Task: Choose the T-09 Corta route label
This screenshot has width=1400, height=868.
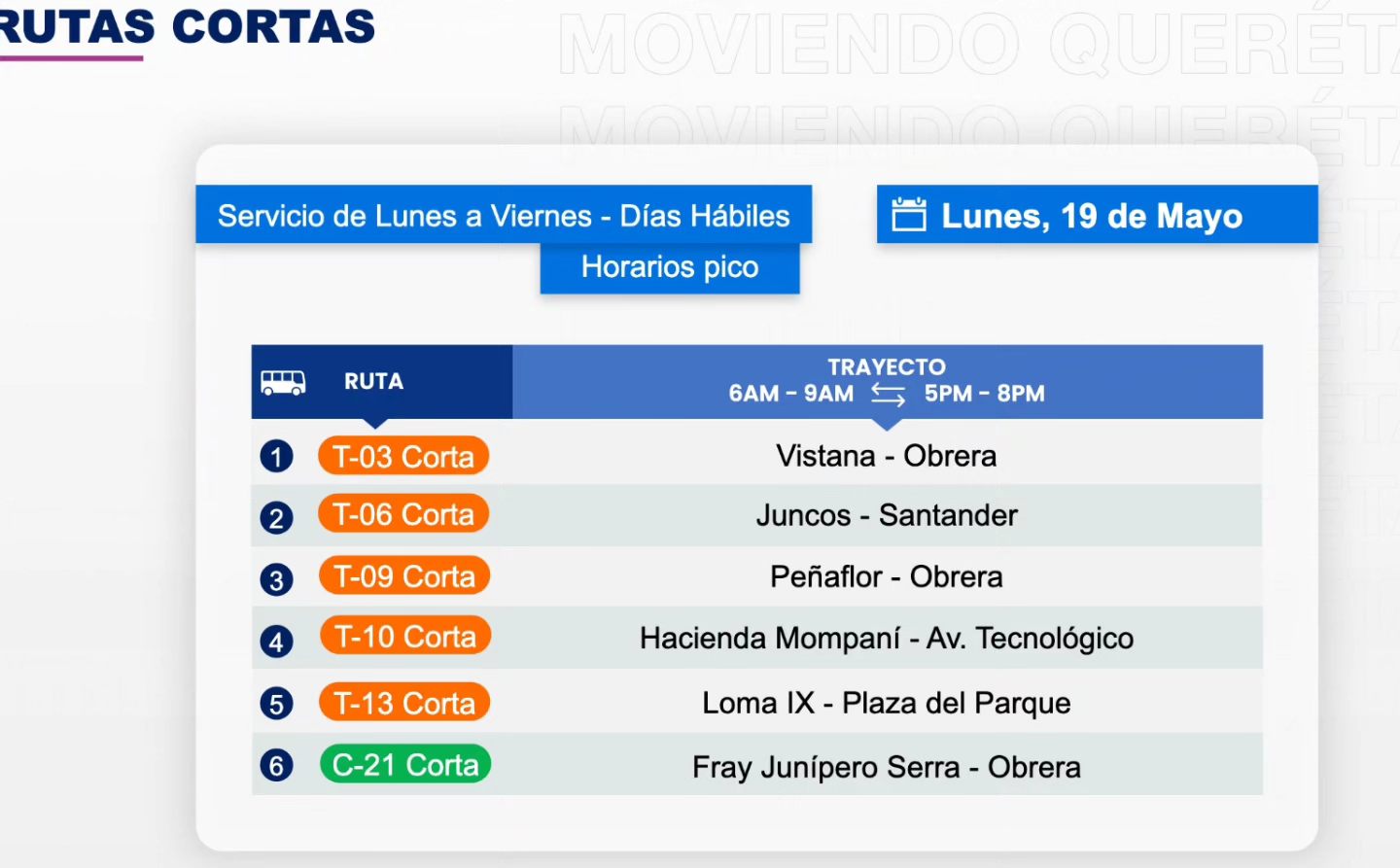Action: 404,576
